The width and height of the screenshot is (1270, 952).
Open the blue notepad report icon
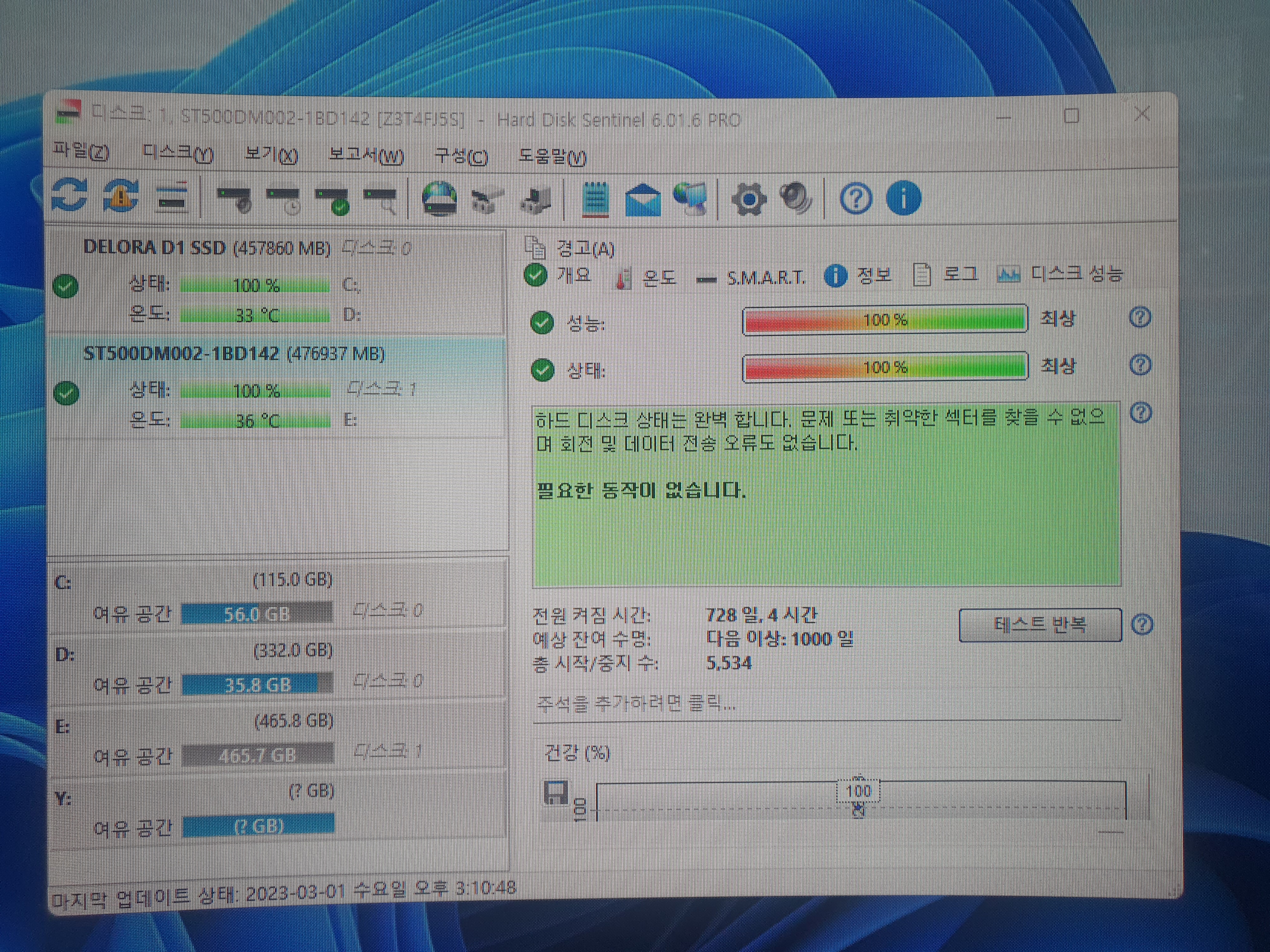(595, 200)
